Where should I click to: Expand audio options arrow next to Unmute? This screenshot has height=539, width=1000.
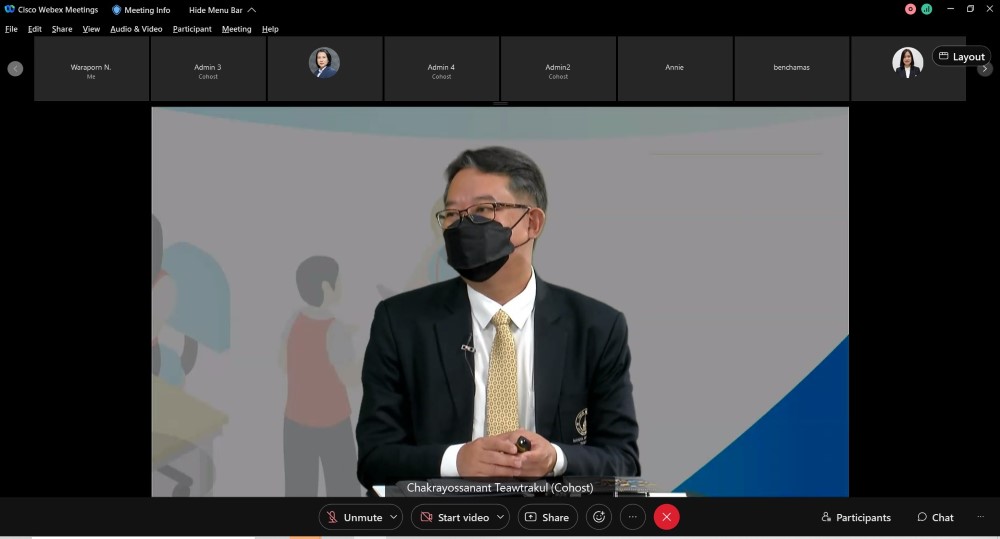pyautogui.click(x=394, y=517)
